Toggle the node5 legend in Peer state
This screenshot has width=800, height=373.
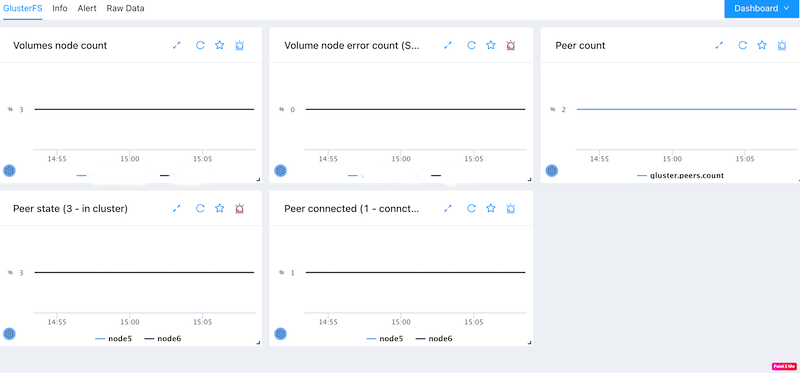pos(114,338)
